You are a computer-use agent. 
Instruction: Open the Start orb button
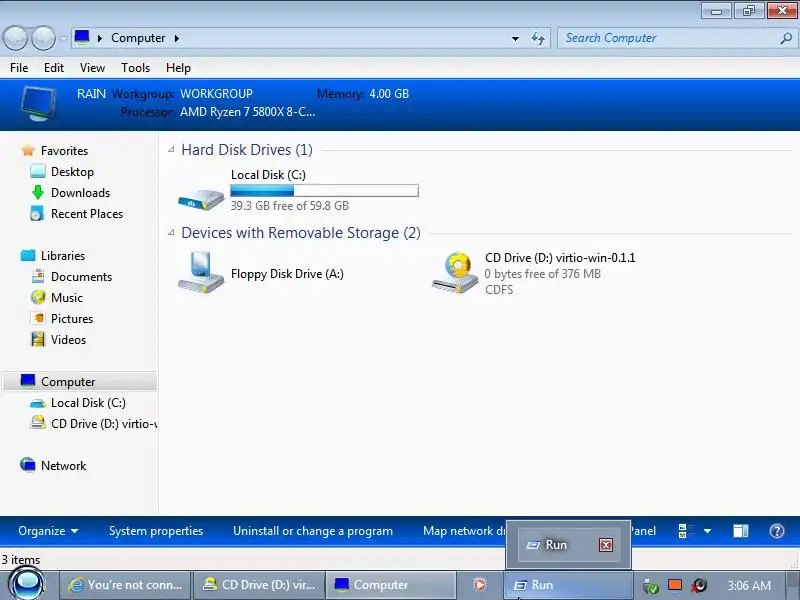(x=27, y=584)
